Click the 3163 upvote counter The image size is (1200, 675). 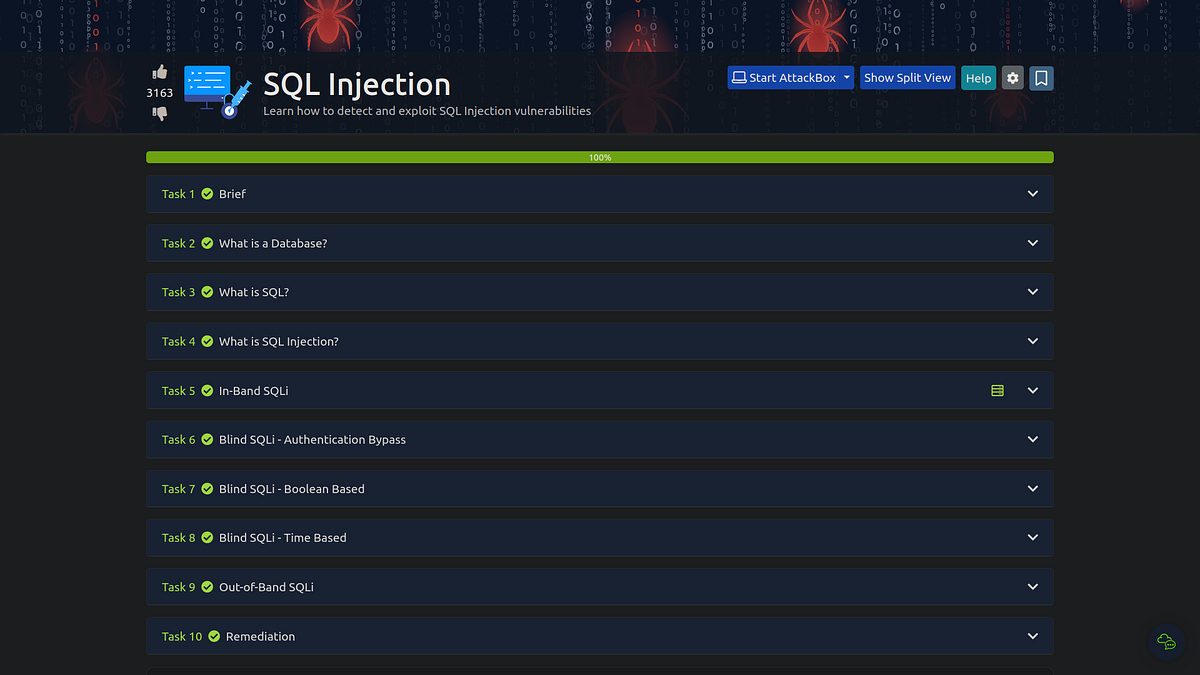click(159, 92)
